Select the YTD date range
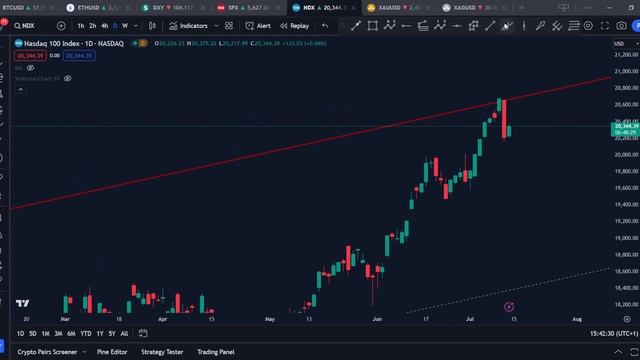The width and height of the screenshot is (640, 360). [x=86, y=333]
